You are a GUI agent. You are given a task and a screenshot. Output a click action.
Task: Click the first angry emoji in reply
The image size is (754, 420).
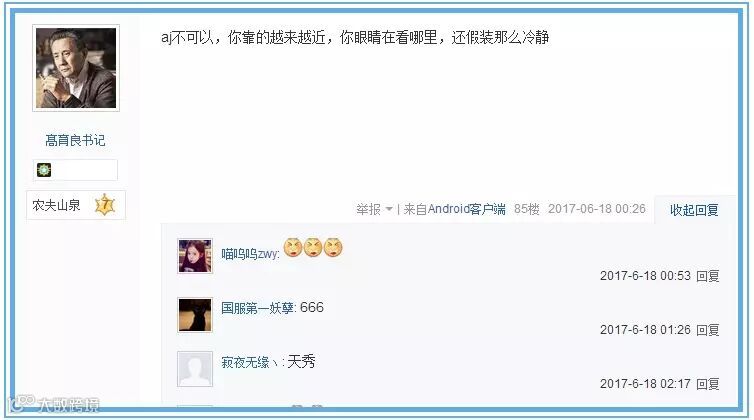pyautogui.click(x=293, y=248)
